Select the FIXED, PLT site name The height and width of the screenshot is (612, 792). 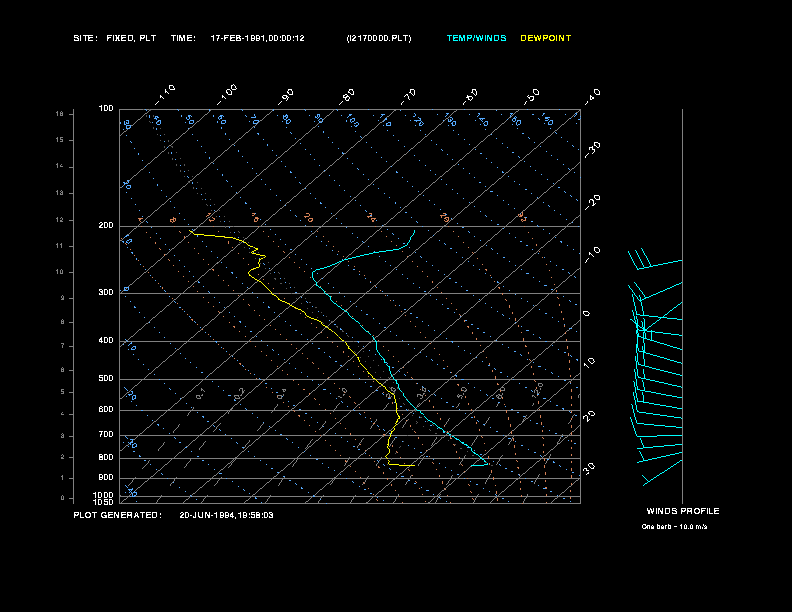tap(131, 38)
